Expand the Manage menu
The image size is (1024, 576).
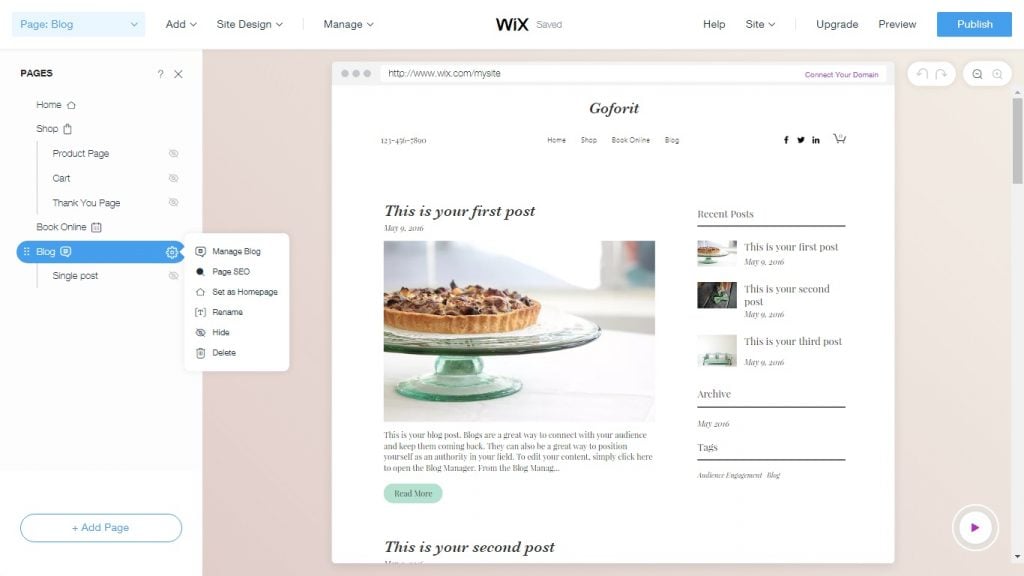349,24
